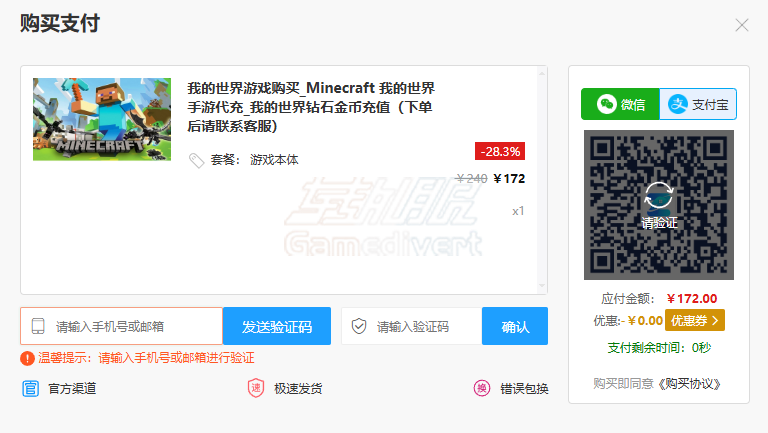Click the orange warning exclamation icon
This screenshot has width=768, height=433.
[x=27, y=359]
